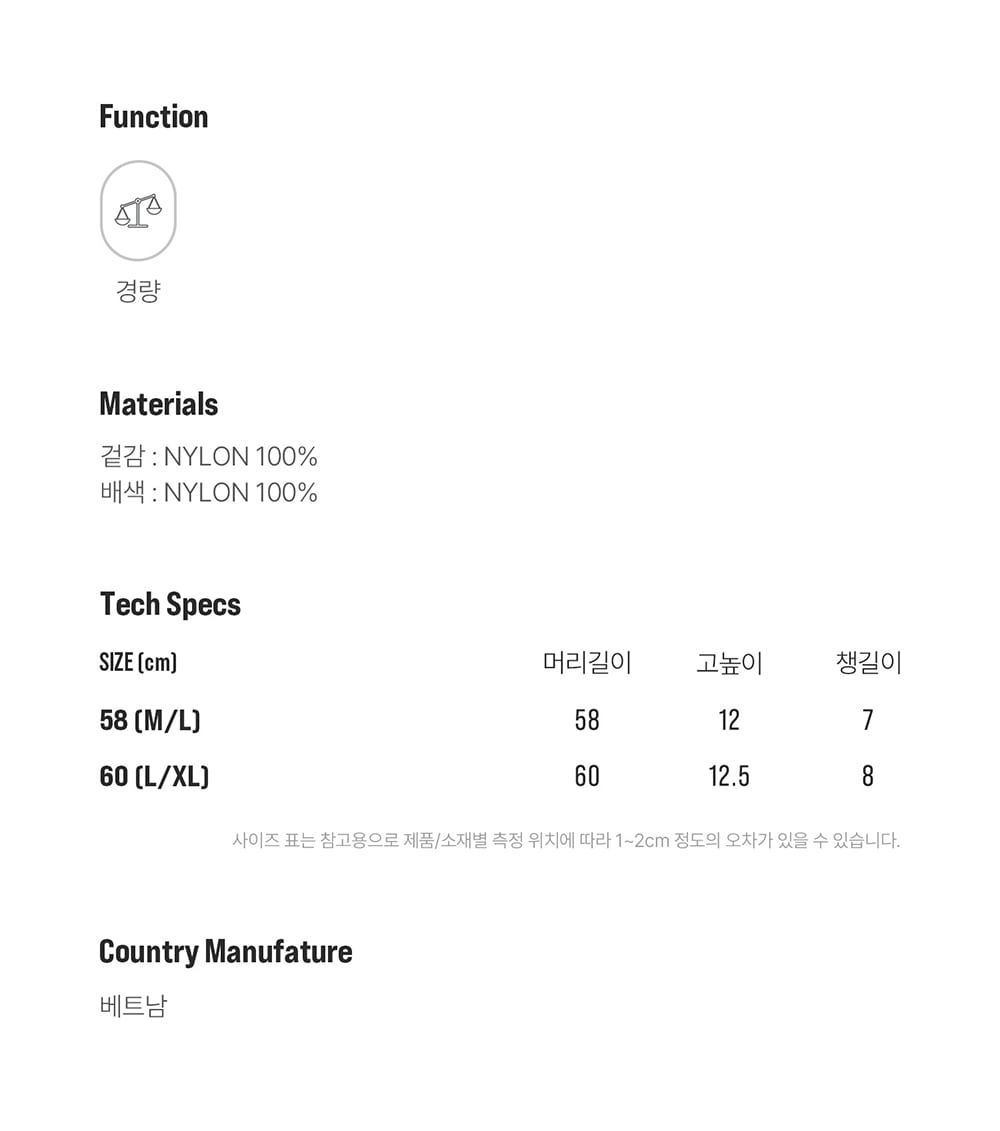
Task: Click the 머리길이 column header
Action: tap(587, 662)
